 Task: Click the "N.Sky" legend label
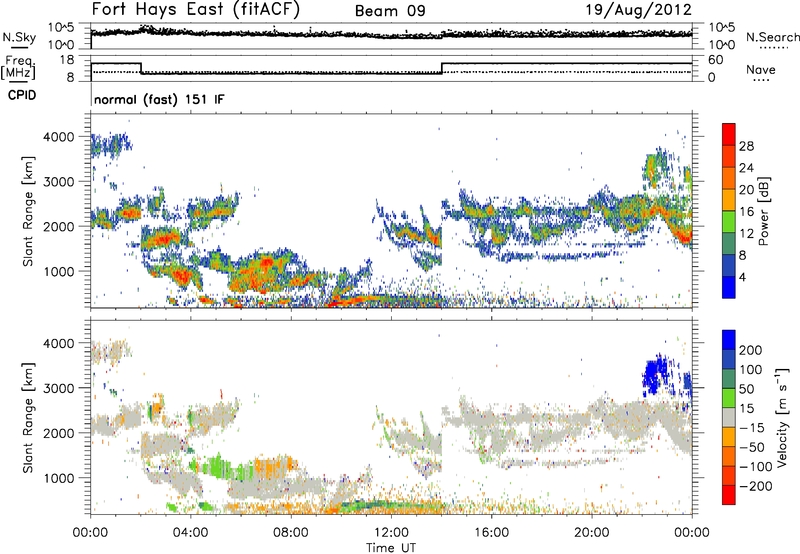(x=19, y=37)
